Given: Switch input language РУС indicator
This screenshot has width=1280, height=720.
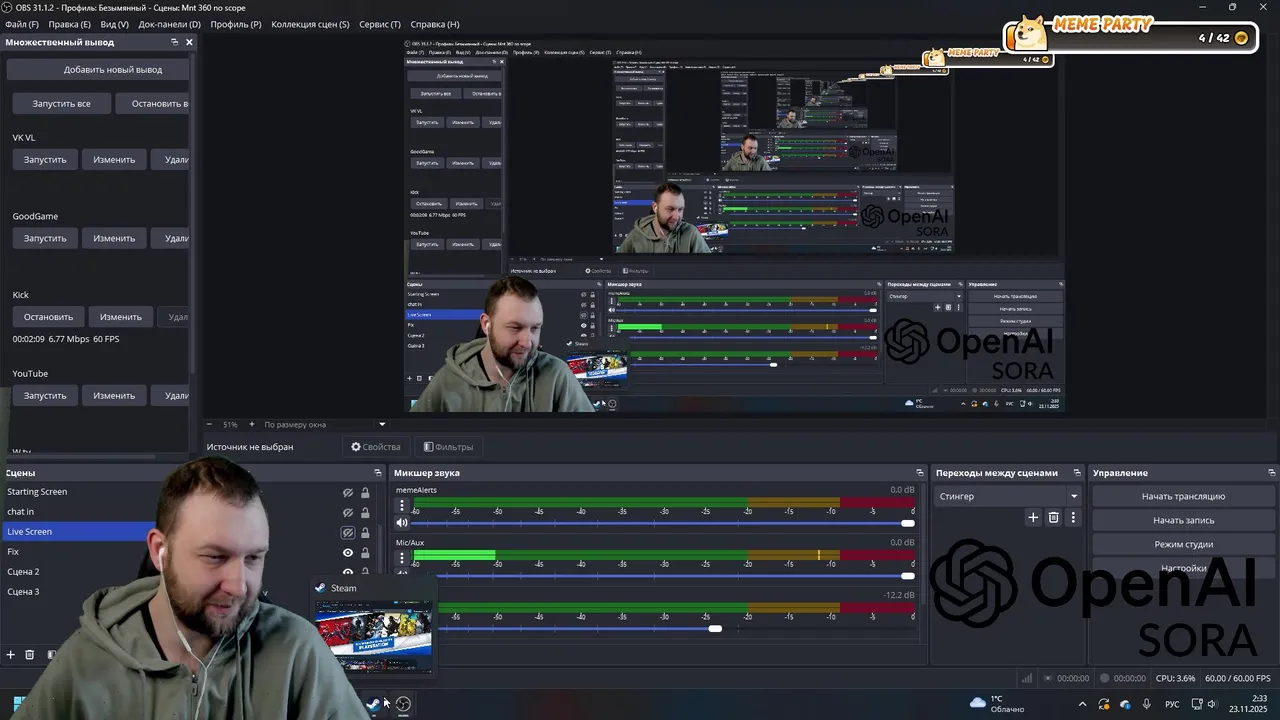Looking at the screenshot, I should (1172, 705).
